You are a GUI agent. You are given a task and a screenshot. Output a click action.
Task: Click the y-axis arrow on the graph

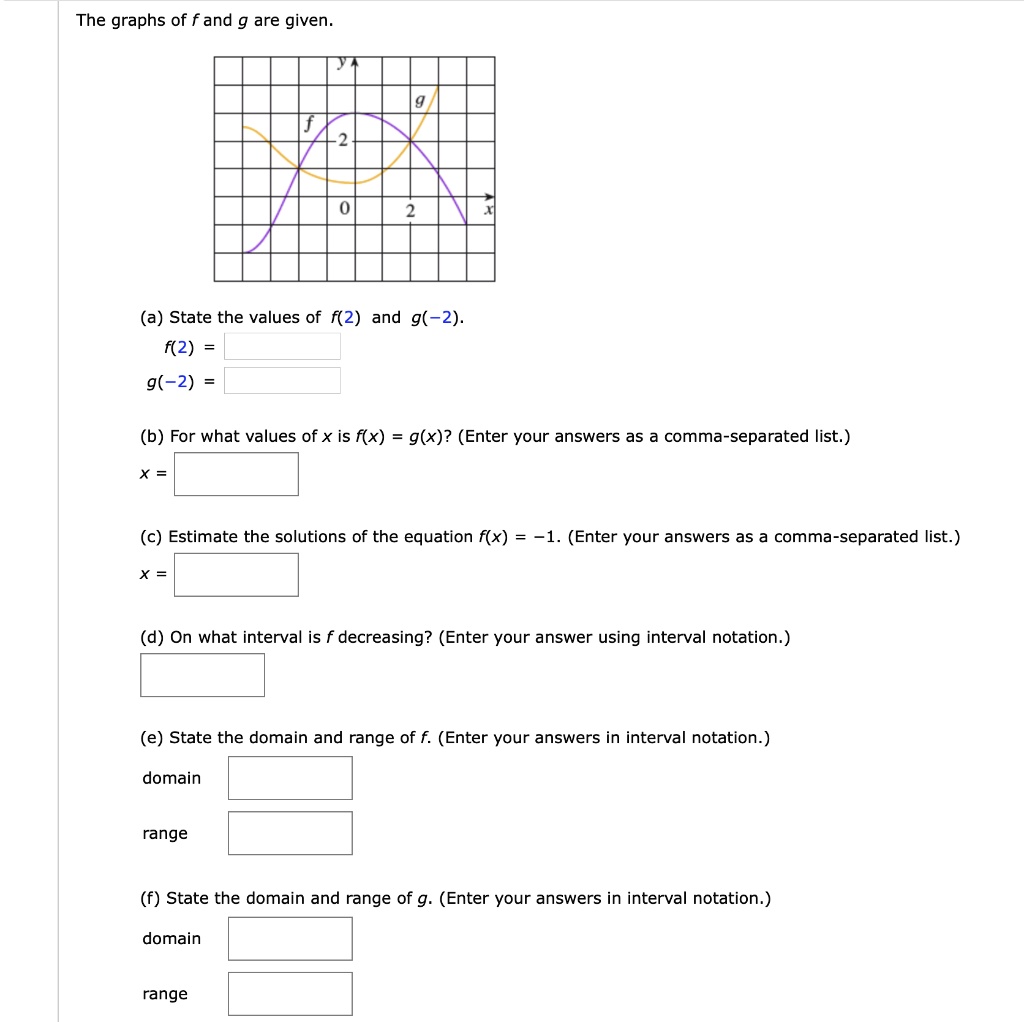click(353, 60)
